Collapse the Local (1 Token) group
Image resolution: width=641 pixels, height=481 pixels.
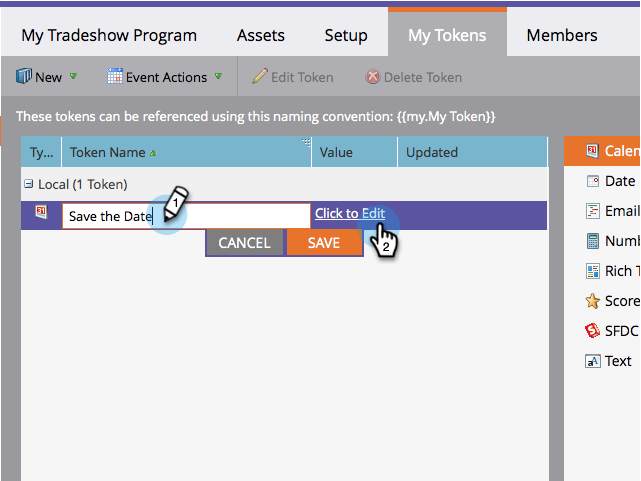coord(28,184)
